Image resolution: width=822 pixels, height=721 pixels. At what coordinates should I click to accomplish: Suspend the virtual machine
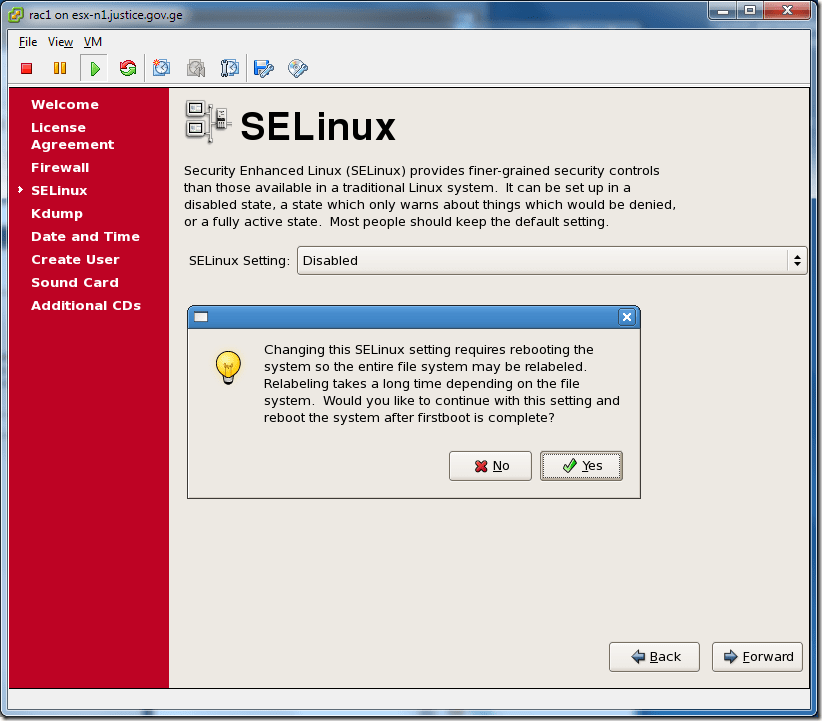[60, 68]
